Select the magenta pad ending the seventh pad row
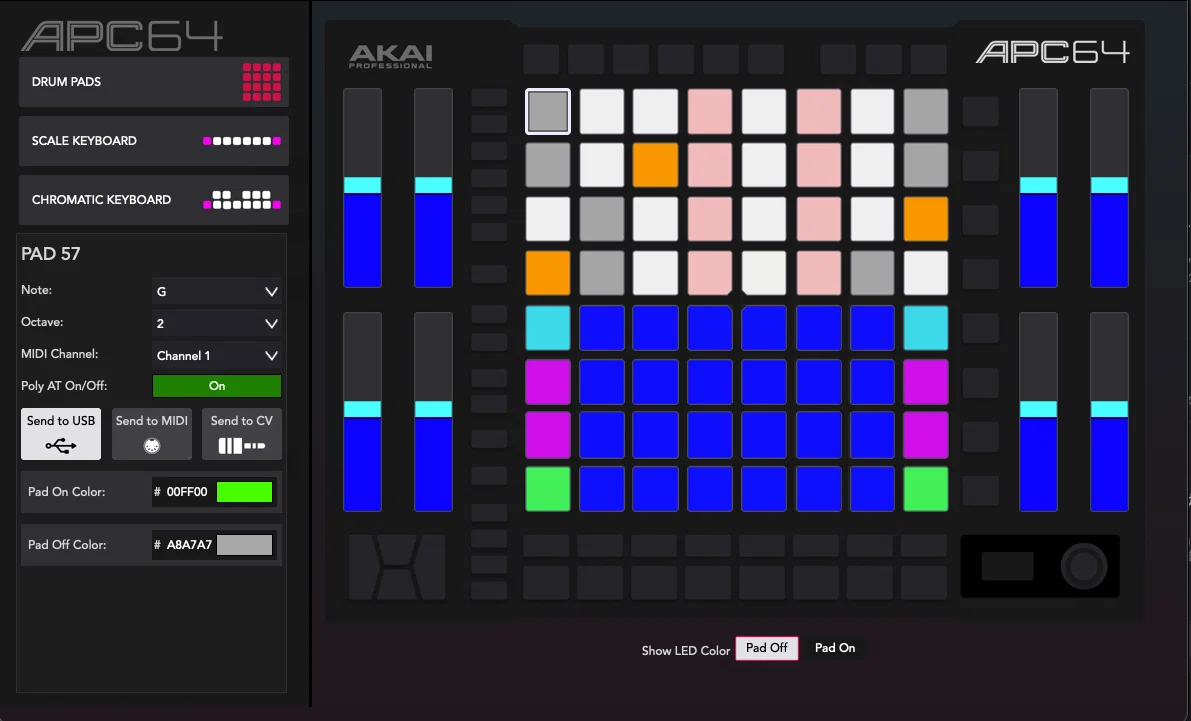Viewport: 1191px width, 721px height. pos(926,435)
